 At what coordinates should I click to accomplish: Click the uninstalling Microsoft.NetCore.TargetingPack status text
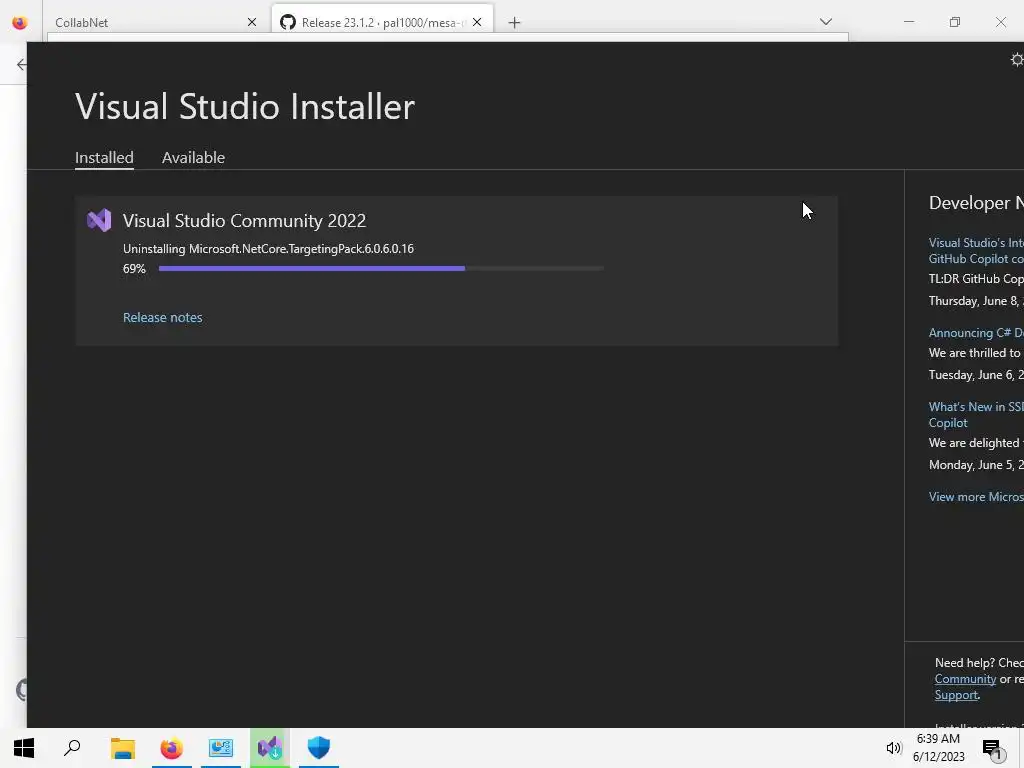point(268,249)
